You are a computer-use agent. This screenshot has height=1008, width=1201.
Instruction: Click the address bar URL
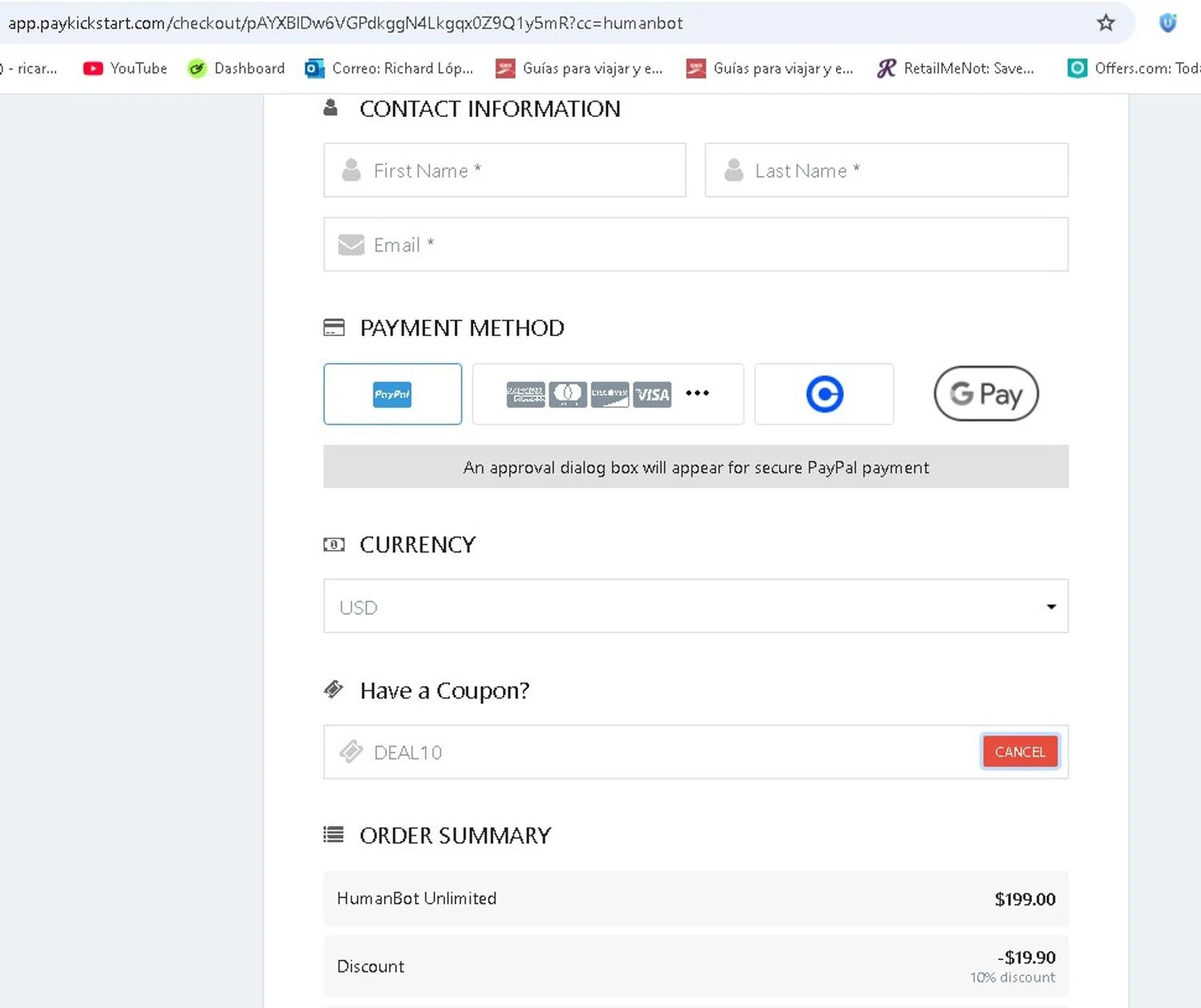345,23
